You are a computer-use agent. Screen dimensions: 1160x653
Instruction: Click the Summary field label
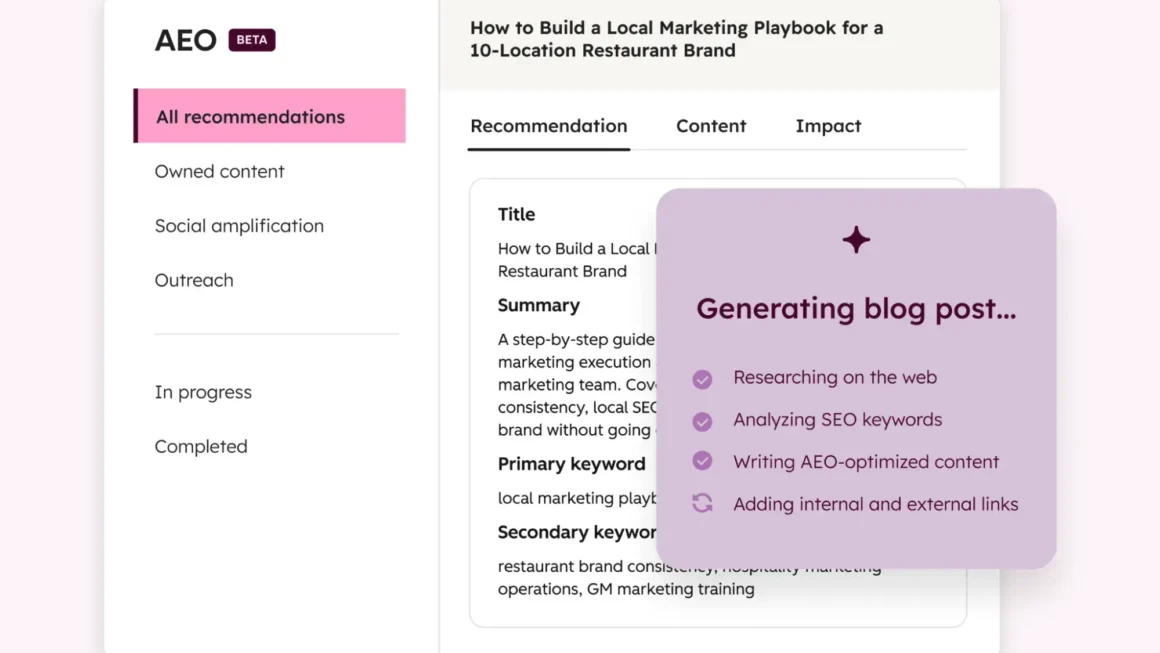[539, 305]
